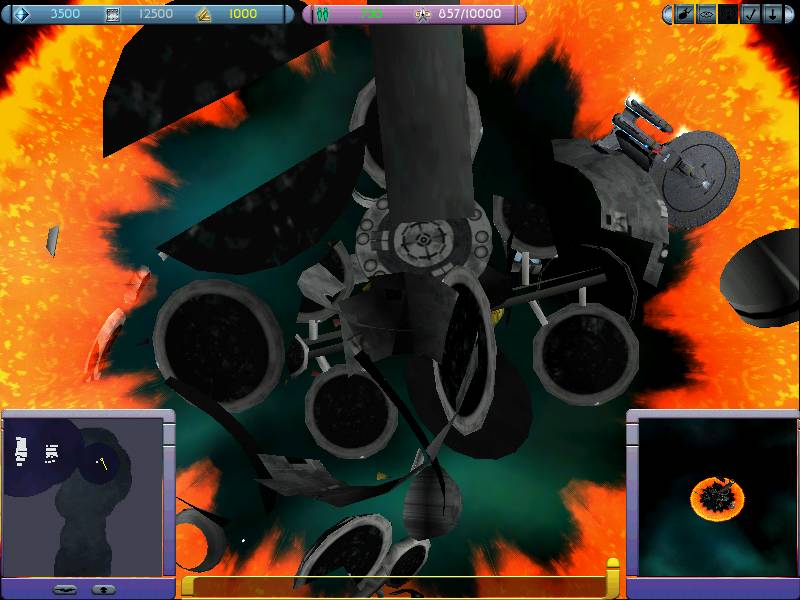800x600 pixels.
Task: Click the orange explosion in cinematic window
Action: pyautogui.click(x=716, y=494)
